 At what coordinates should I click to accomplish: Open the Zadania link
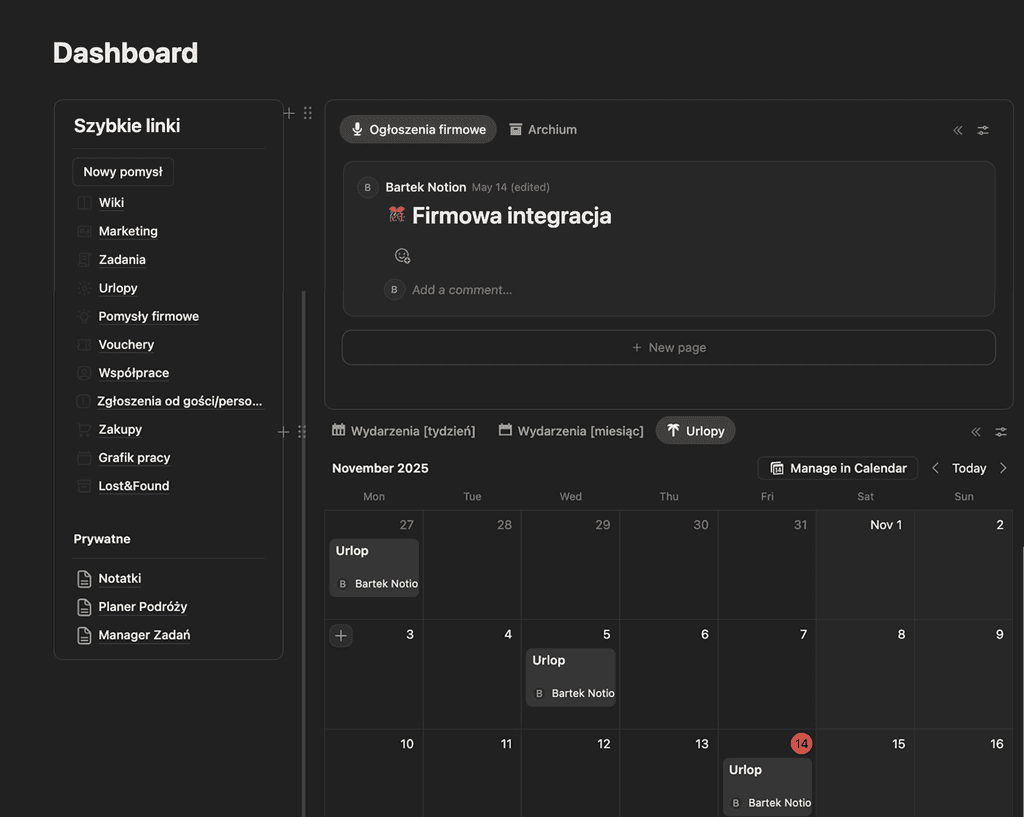coord(122,259)
